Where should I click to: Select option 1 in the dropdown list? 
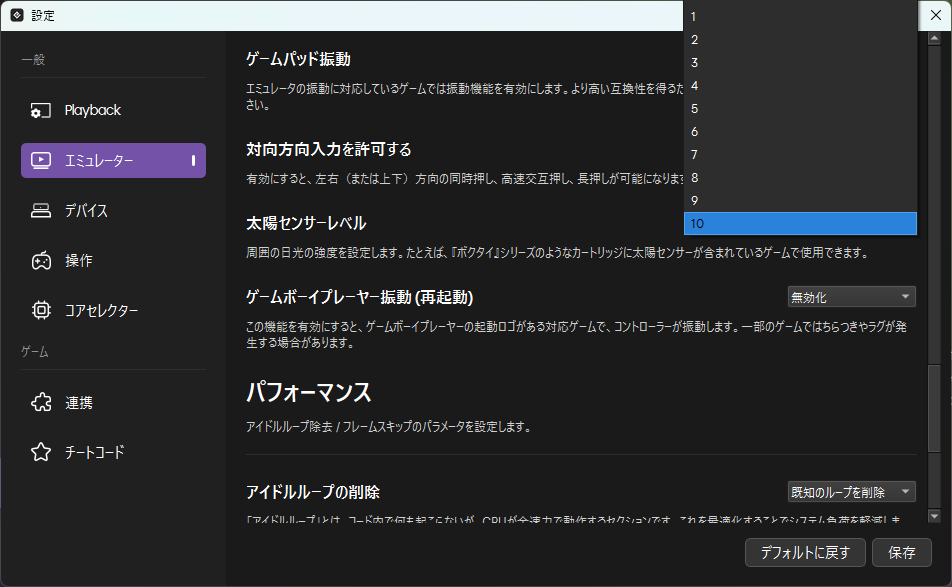click(x=800, y=17)
